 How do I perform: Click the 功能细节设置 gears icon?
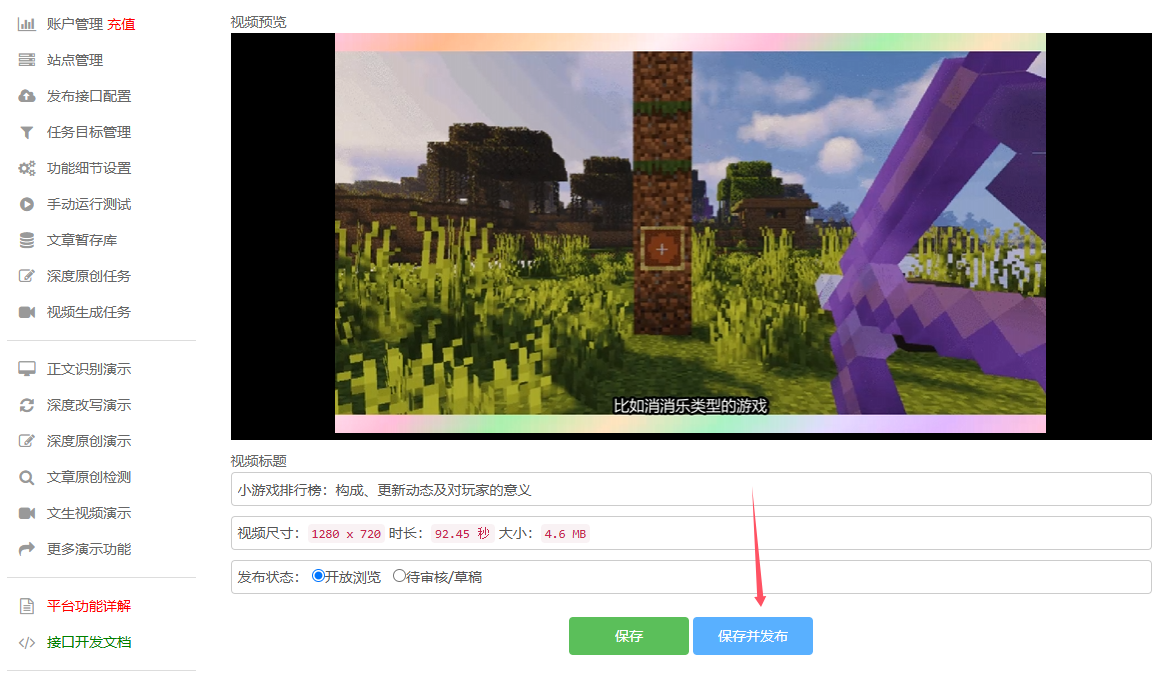tap(27, 168)
